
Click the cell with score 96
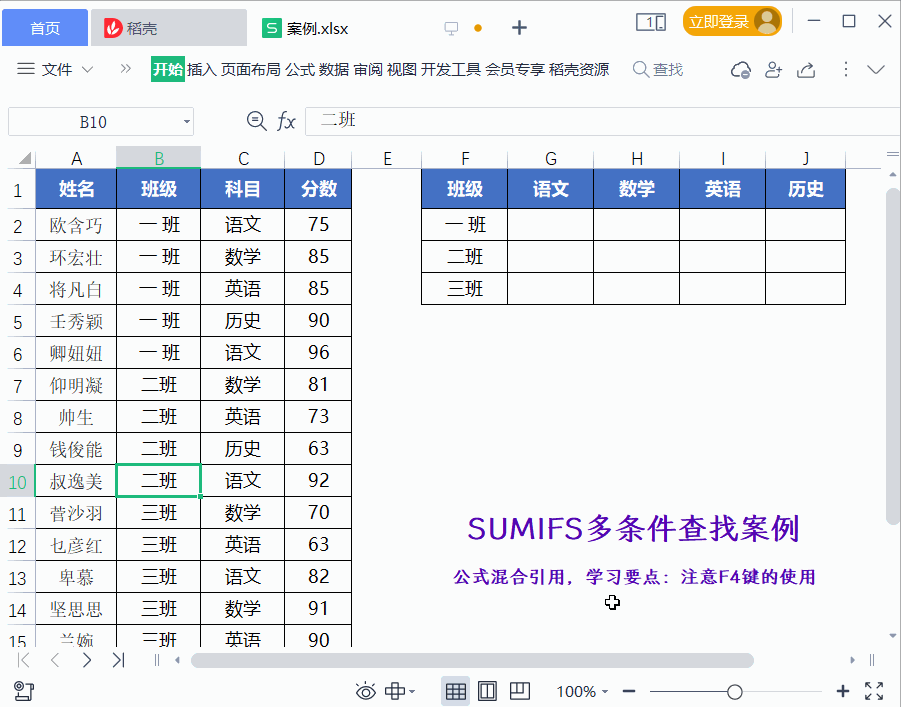(318, 352)
